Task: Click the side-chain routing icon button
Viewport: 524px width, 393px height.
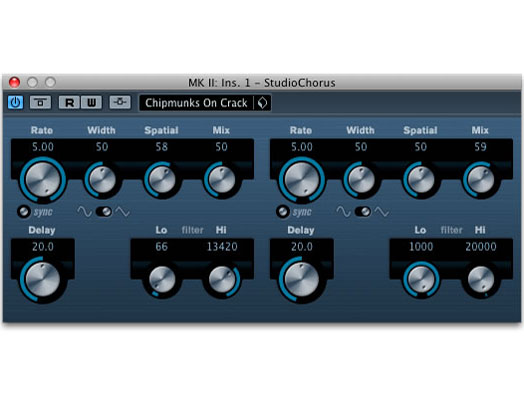Action: tap(120, 102)
